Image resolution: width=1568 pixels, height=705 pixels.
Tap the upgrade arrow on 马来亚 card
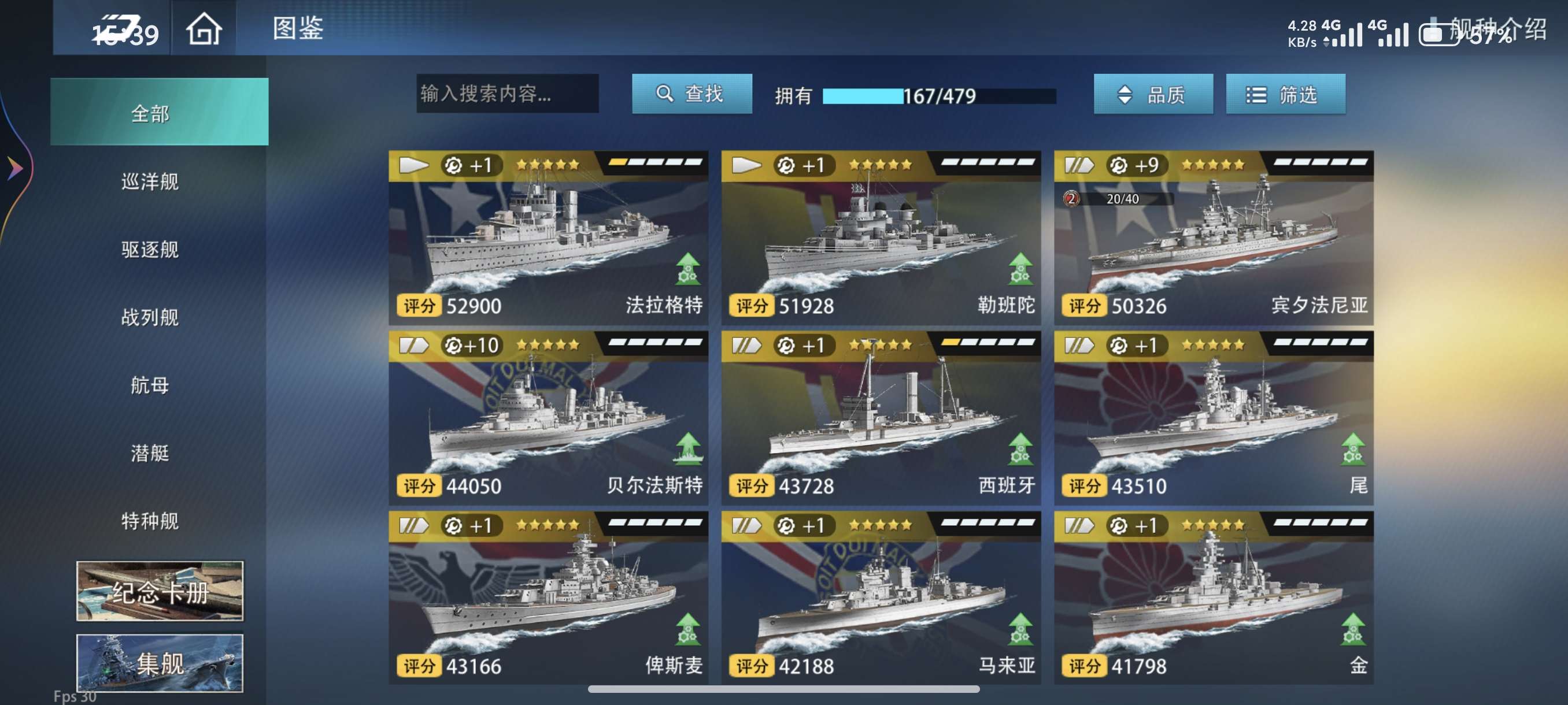click(x=1020, y=629)
